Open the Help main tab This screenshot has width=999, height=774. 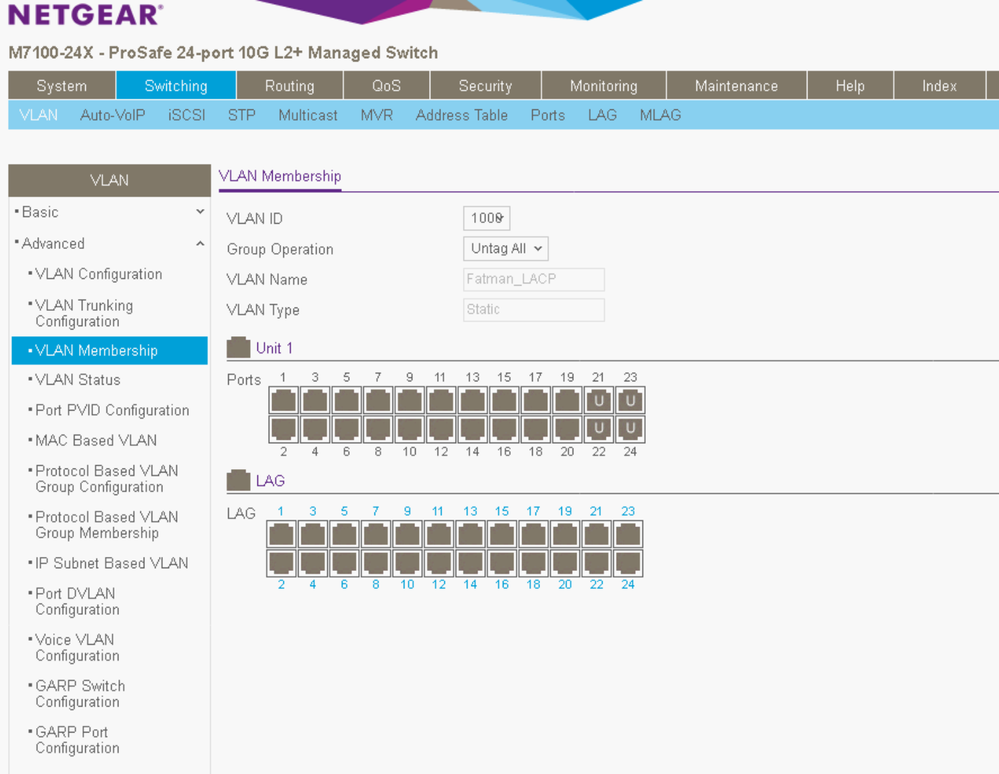click(851, 85)
